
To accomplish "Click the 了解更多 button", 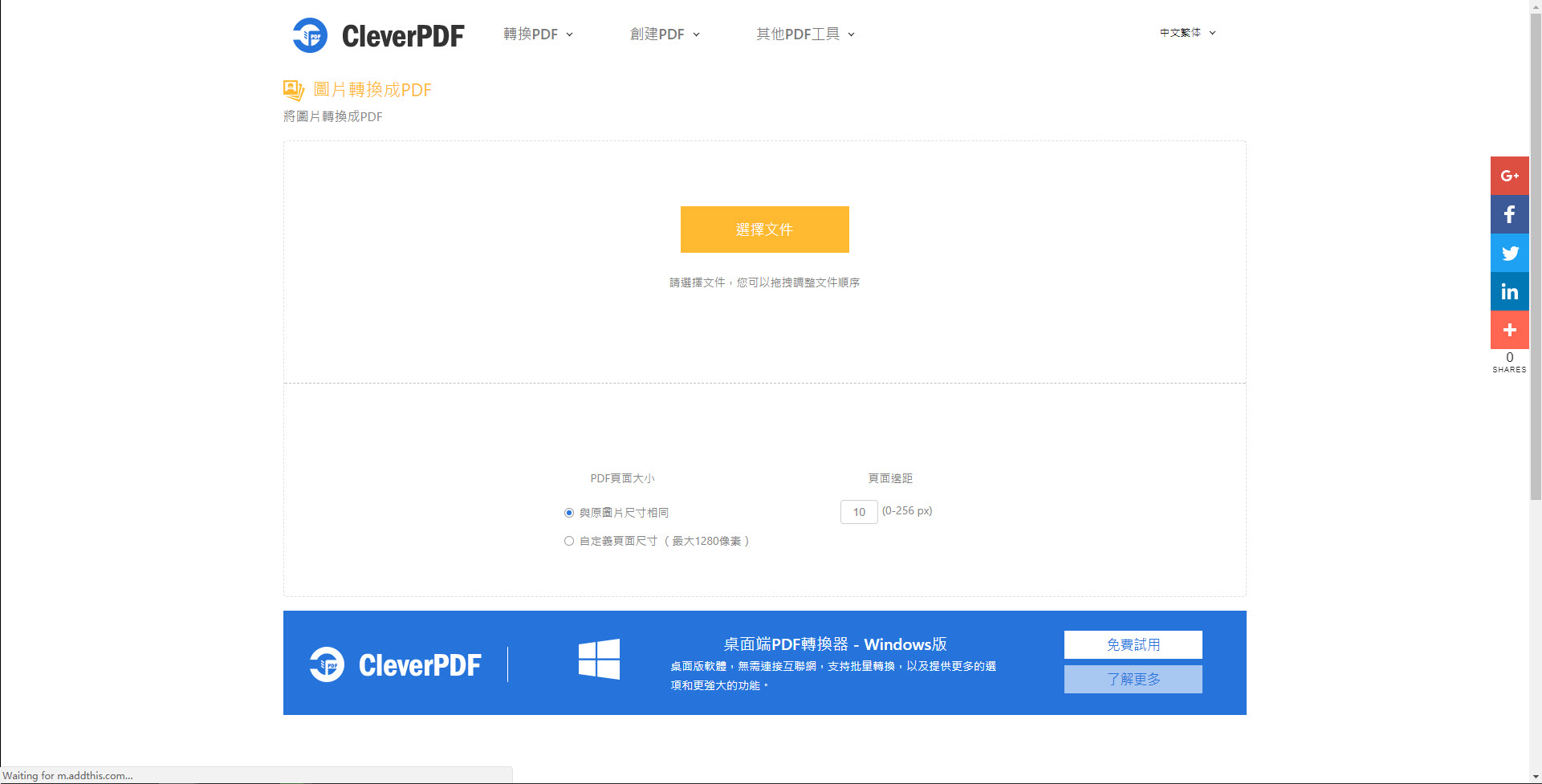I will click(1133, 679).
